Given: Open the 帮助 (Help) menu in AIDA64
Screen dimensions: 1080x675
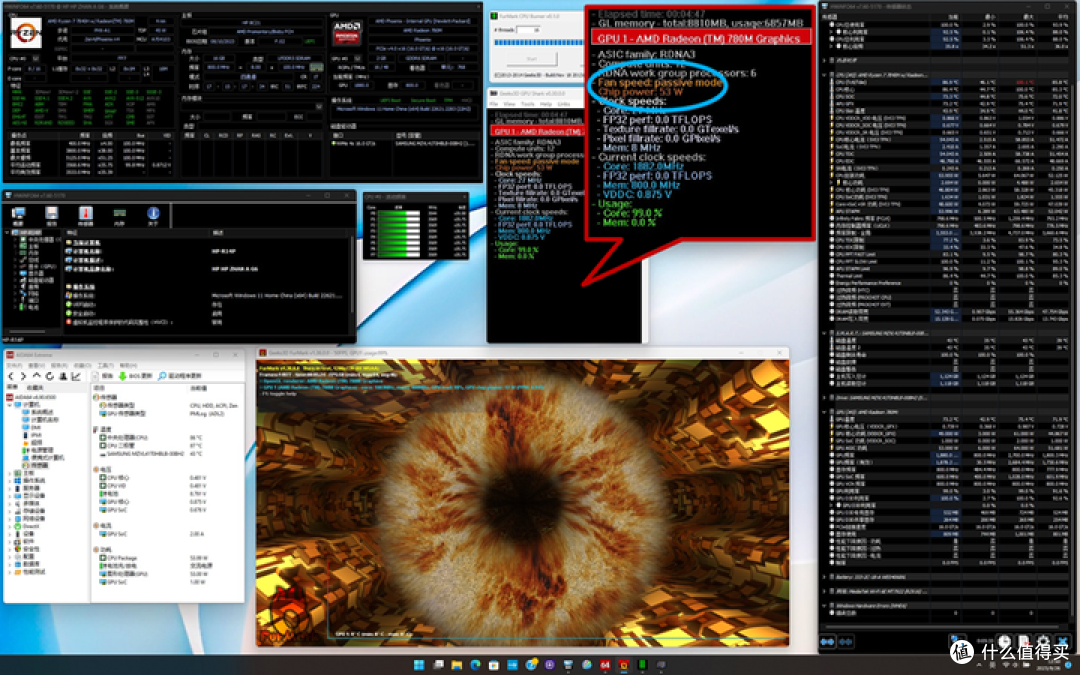Looking at the screenshot, I should click(128, 365).
